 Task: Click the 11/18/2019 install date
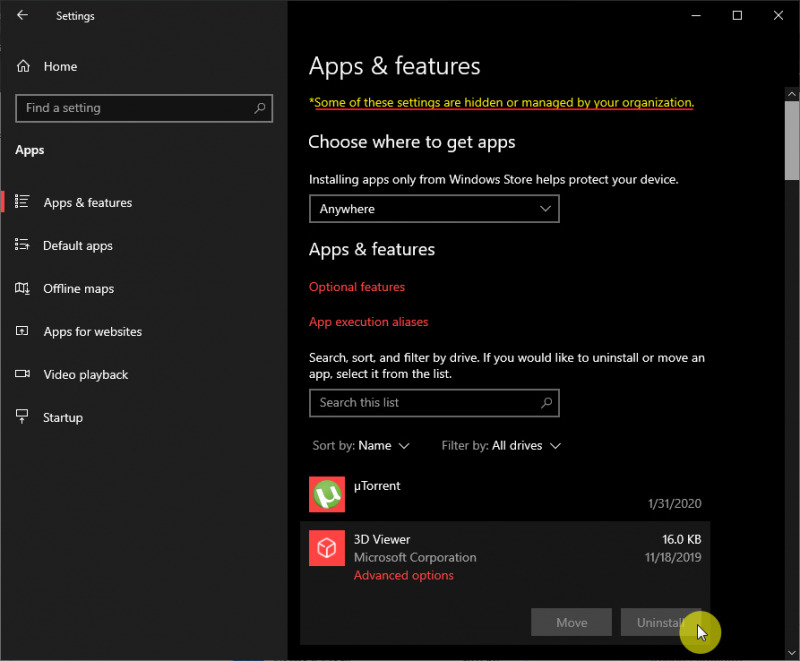coord(673,557)
